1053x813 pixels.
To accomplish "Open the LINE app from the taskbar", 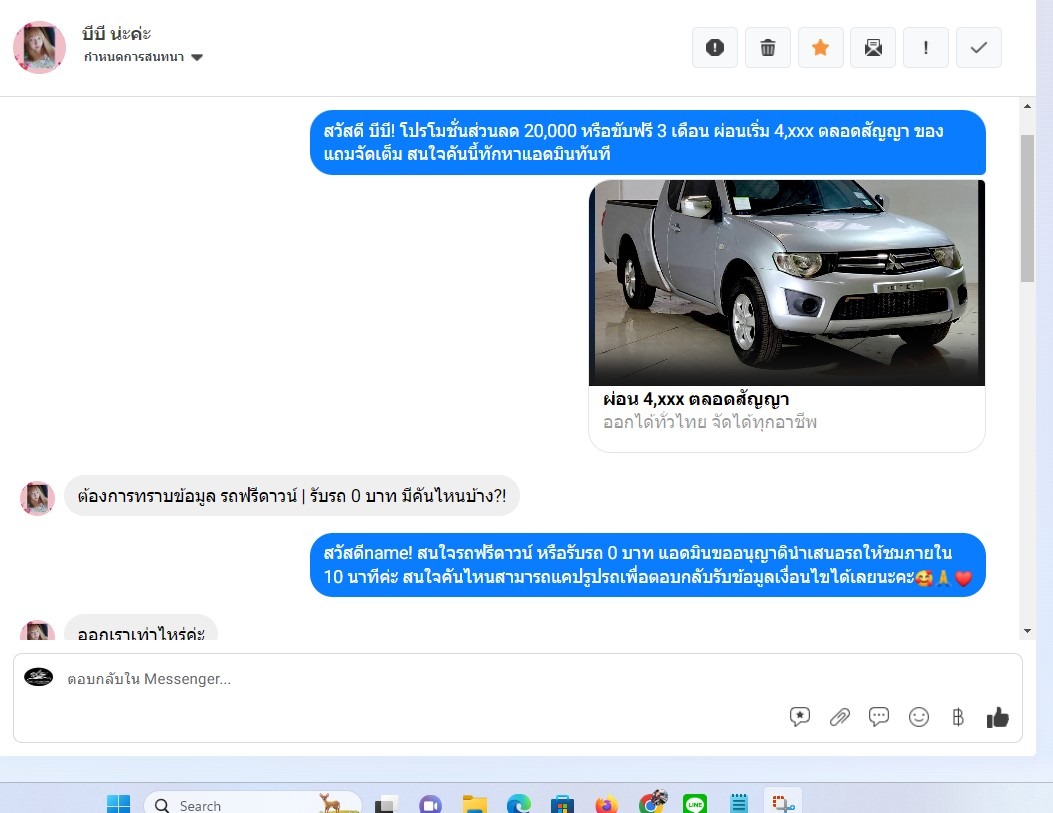I will point(695,804).
